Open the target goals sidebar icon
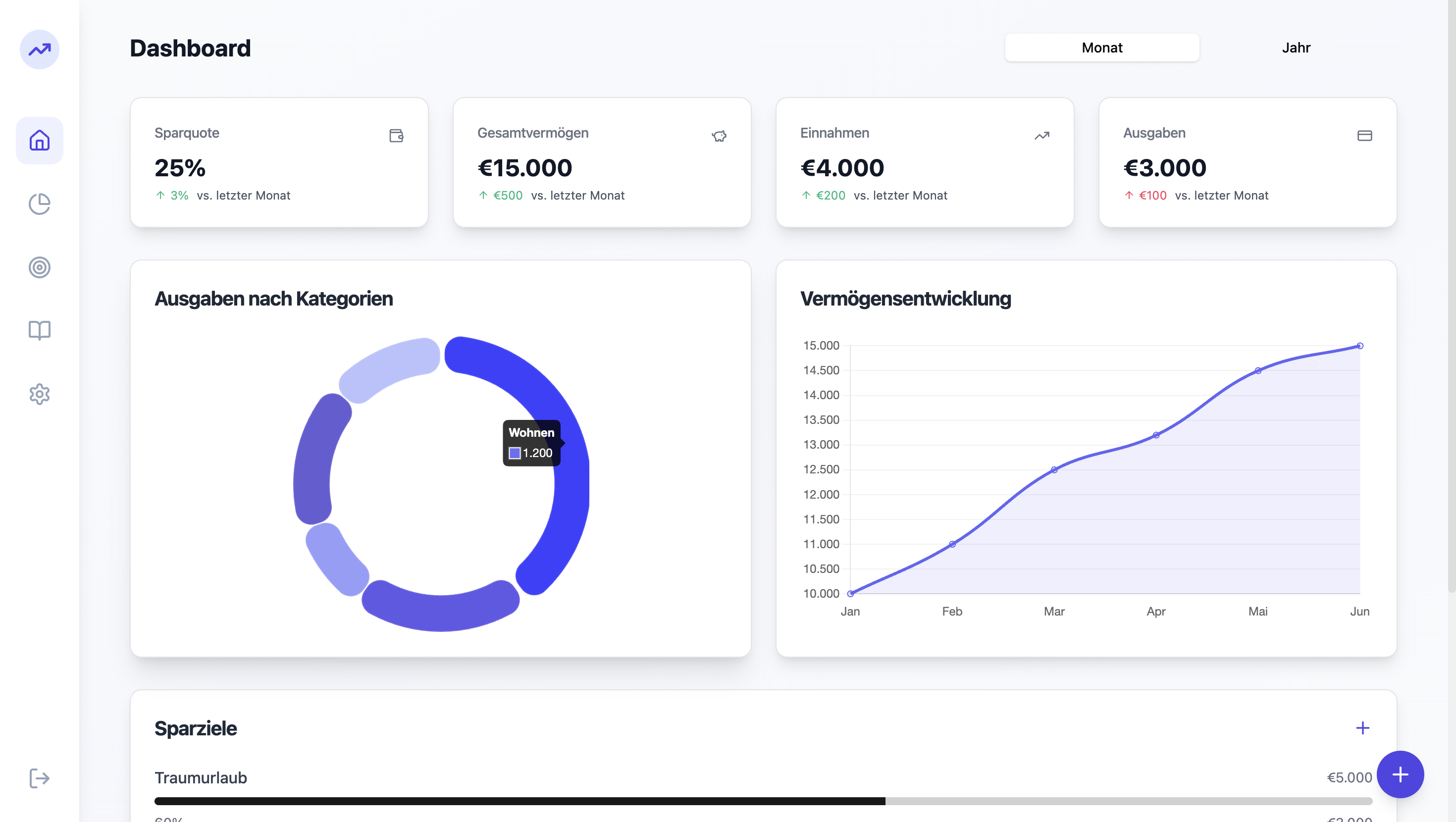The height and width of the screenshot is (822, 1456). click(40, 267)
